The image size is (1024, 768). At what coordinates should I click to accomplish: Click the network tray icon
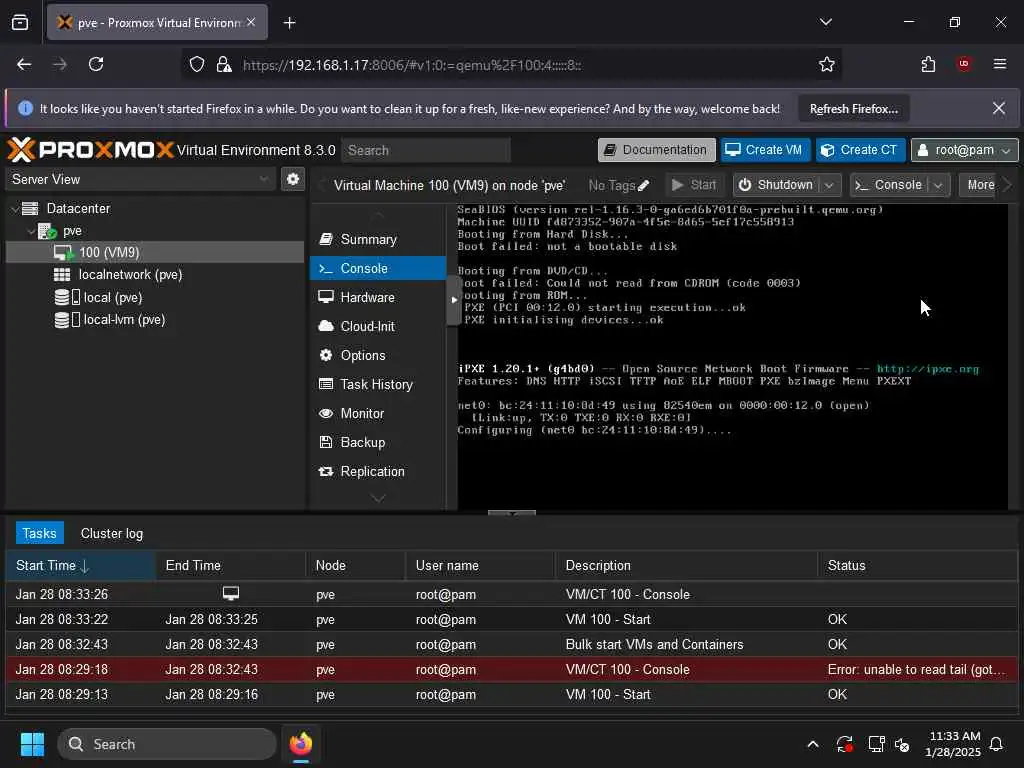[x=876, y=744]
